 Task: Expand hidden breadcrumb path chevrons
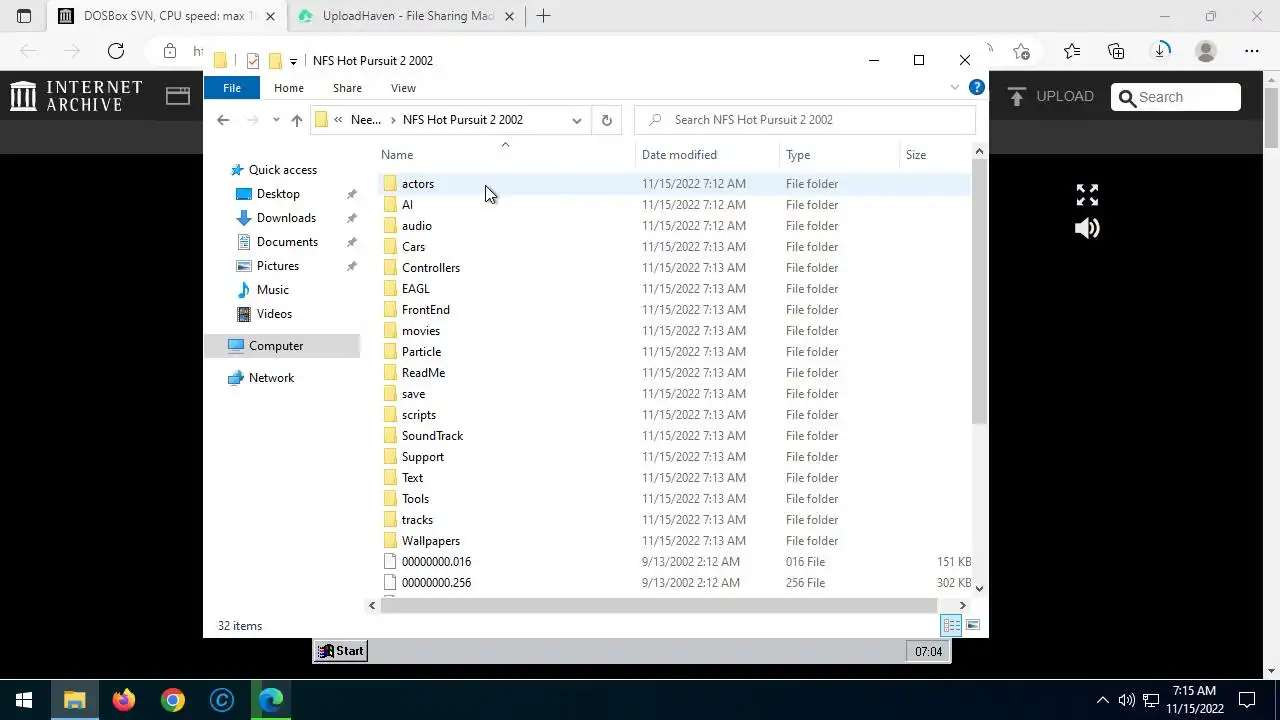click(339, 120)
